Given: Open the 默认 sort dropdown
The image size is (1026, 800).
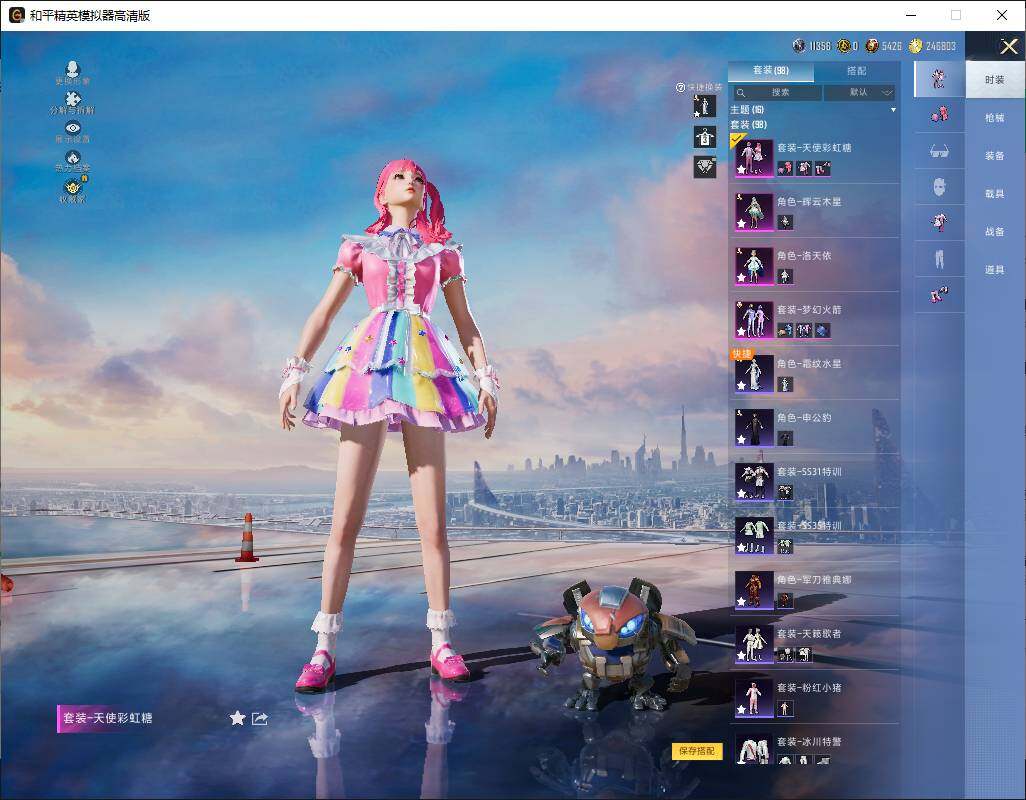Looking at the screenshot, I should click(859, 92).
